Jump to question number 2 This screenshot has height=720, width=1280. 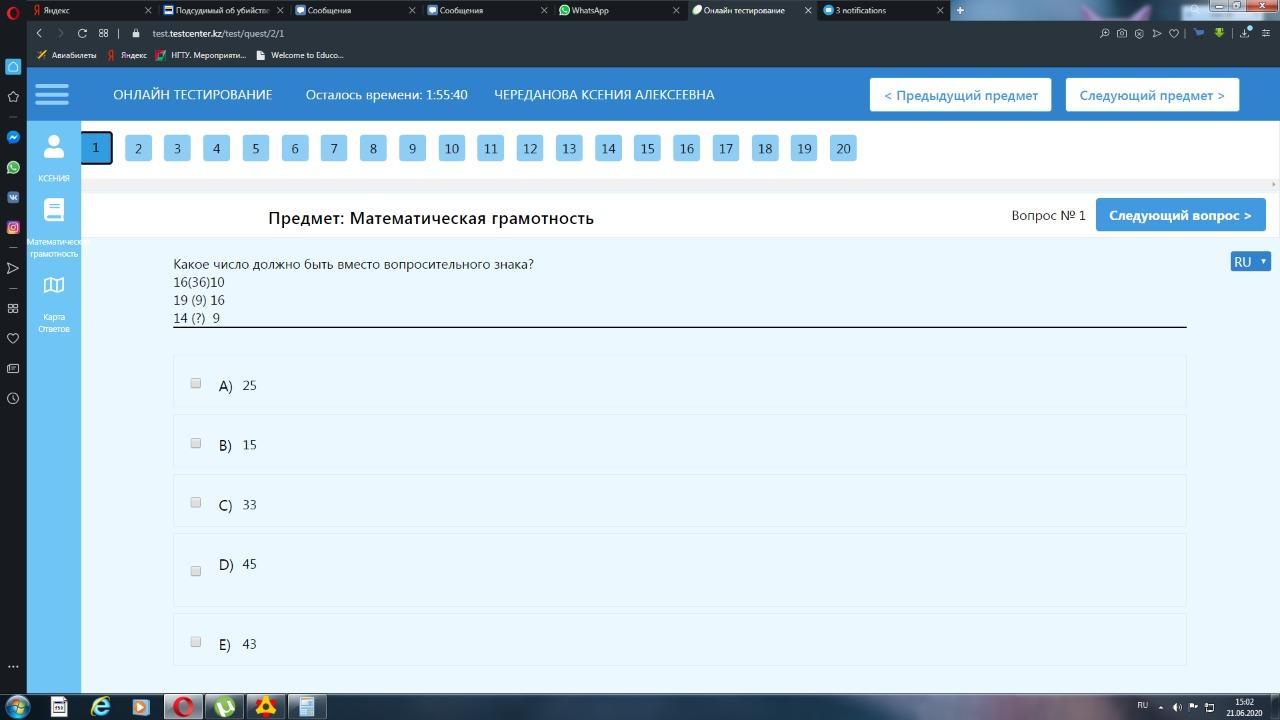[x=138, y=148]
